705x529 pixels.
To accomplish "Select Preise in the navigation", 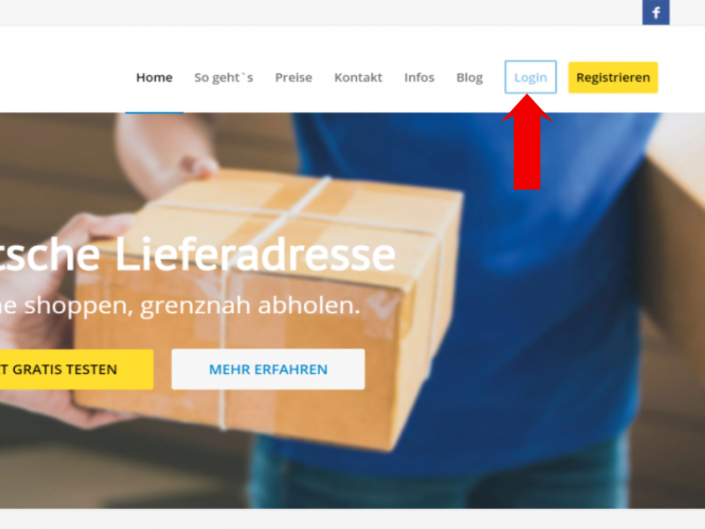I will [294, 77].
